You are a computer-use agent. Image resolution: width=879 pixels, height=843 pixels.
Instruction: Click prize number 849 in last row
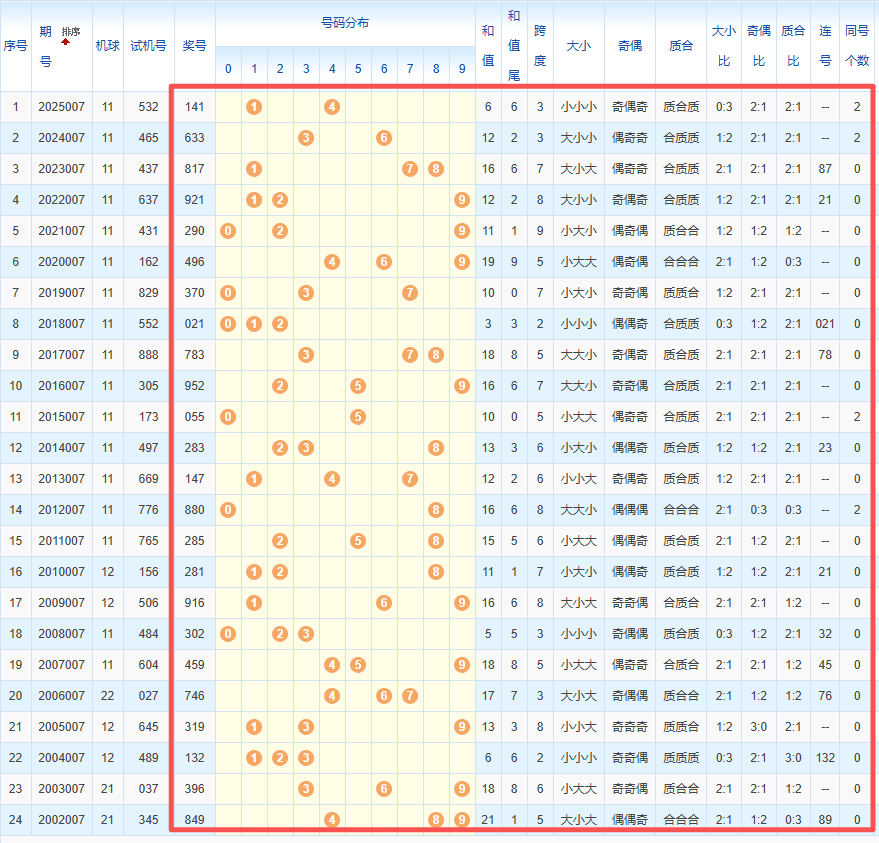[x=194, y=820]
